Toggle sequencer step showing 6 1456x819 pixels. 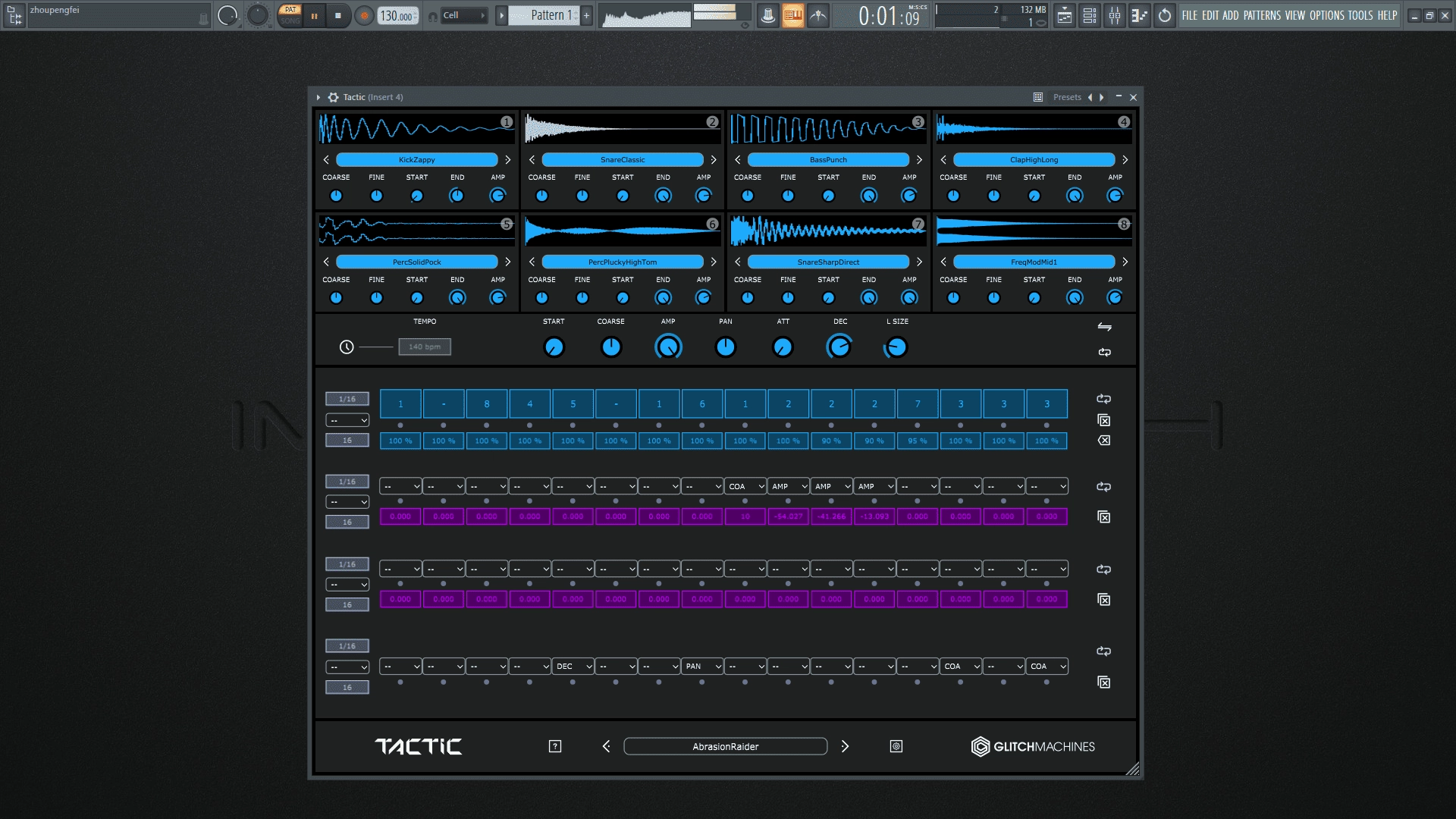[x=702, y=404]
